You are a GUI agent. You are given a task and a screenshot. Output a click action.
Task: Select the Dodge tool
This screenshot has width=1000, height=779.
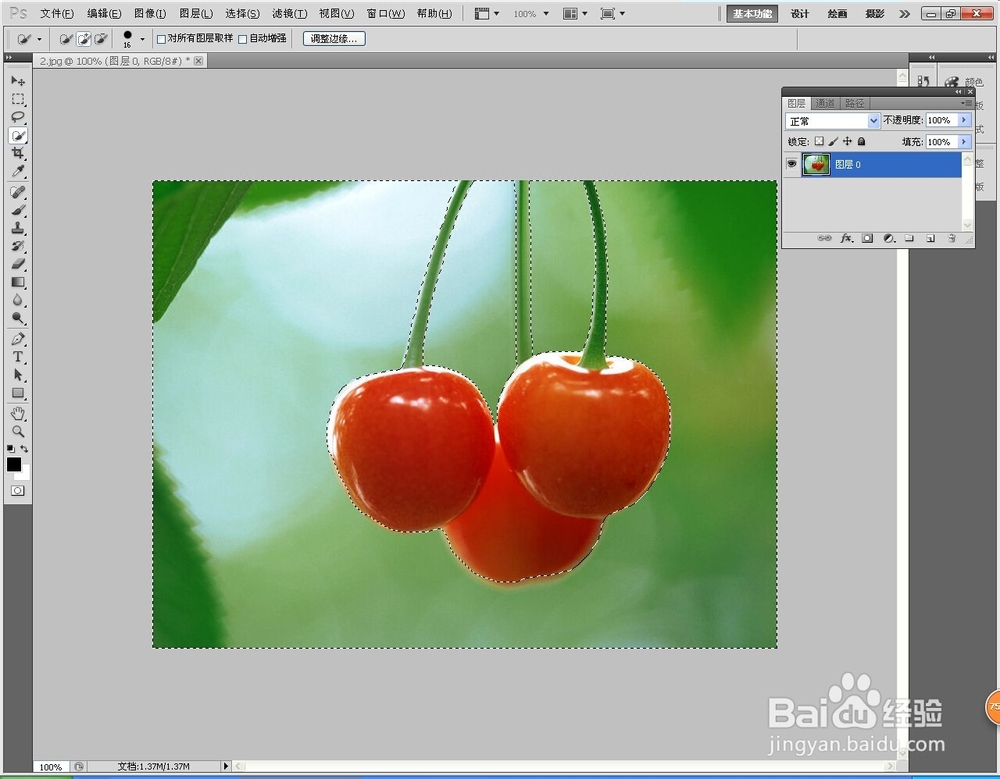pyautogui.click(x=18, y=318)
